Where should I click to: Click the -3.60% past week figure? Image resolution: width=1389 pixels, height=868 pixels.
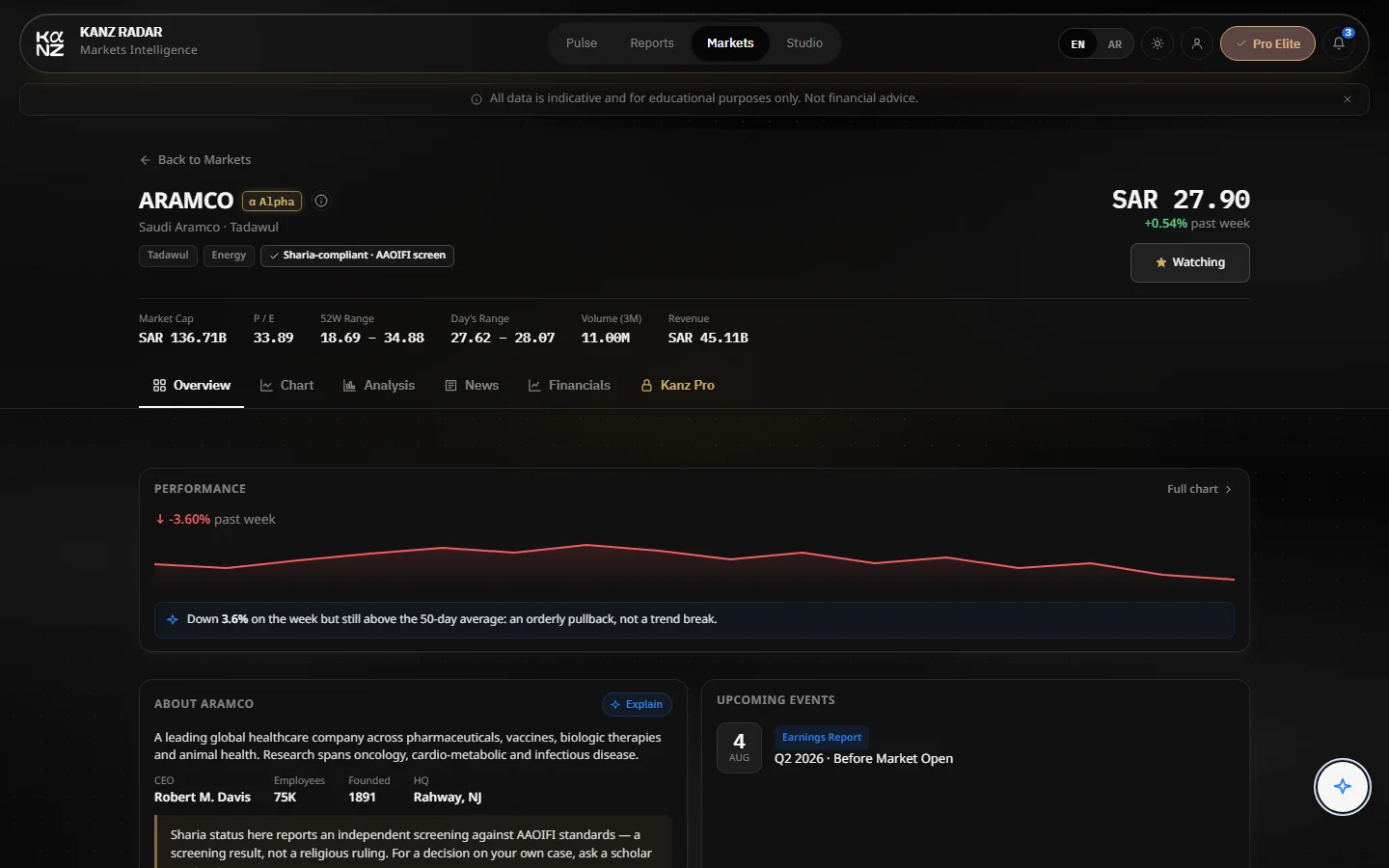click(x=215, y=519)
